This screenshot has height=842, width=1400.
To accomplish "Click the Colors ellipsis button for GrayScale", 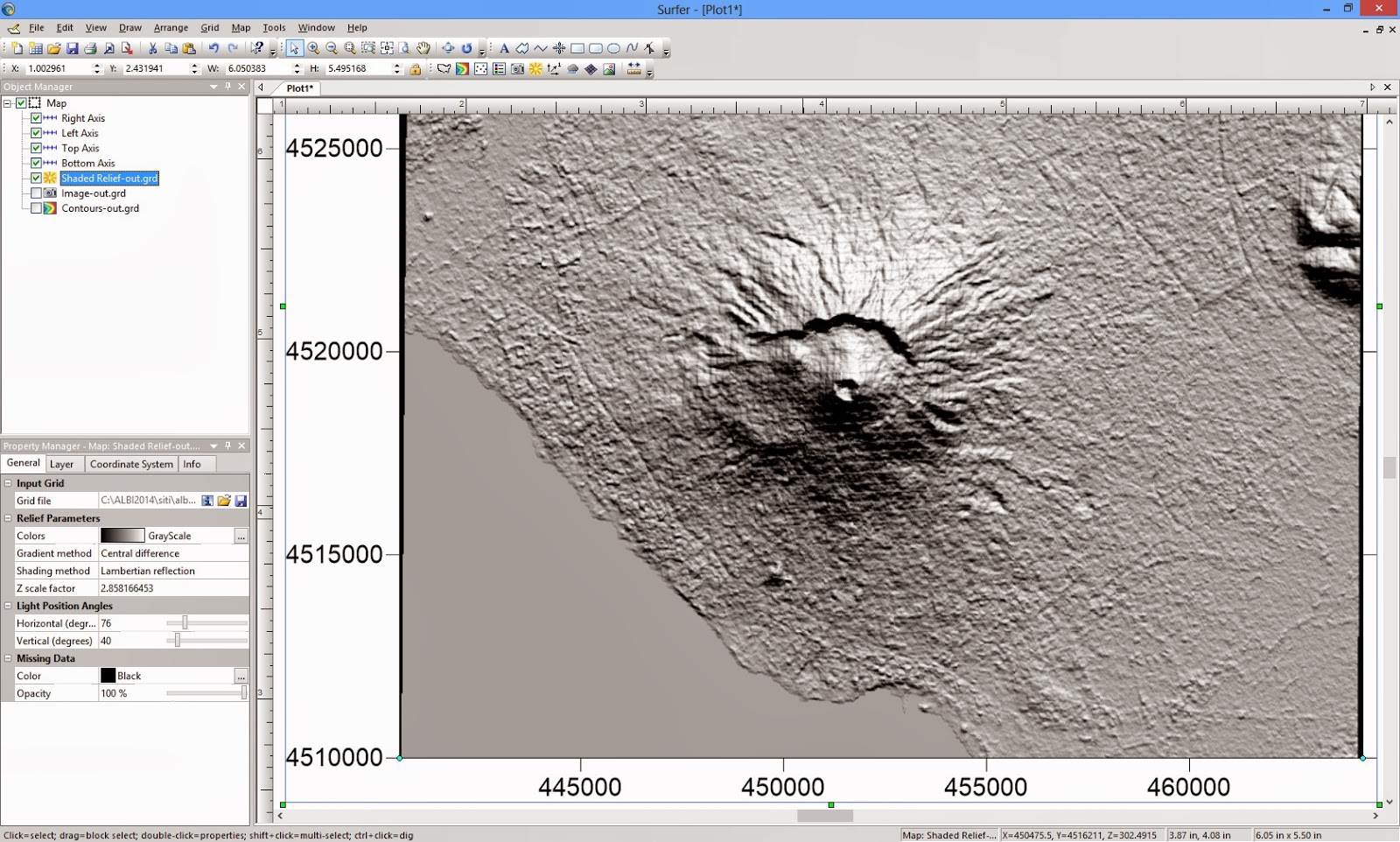I will point(241,536).
